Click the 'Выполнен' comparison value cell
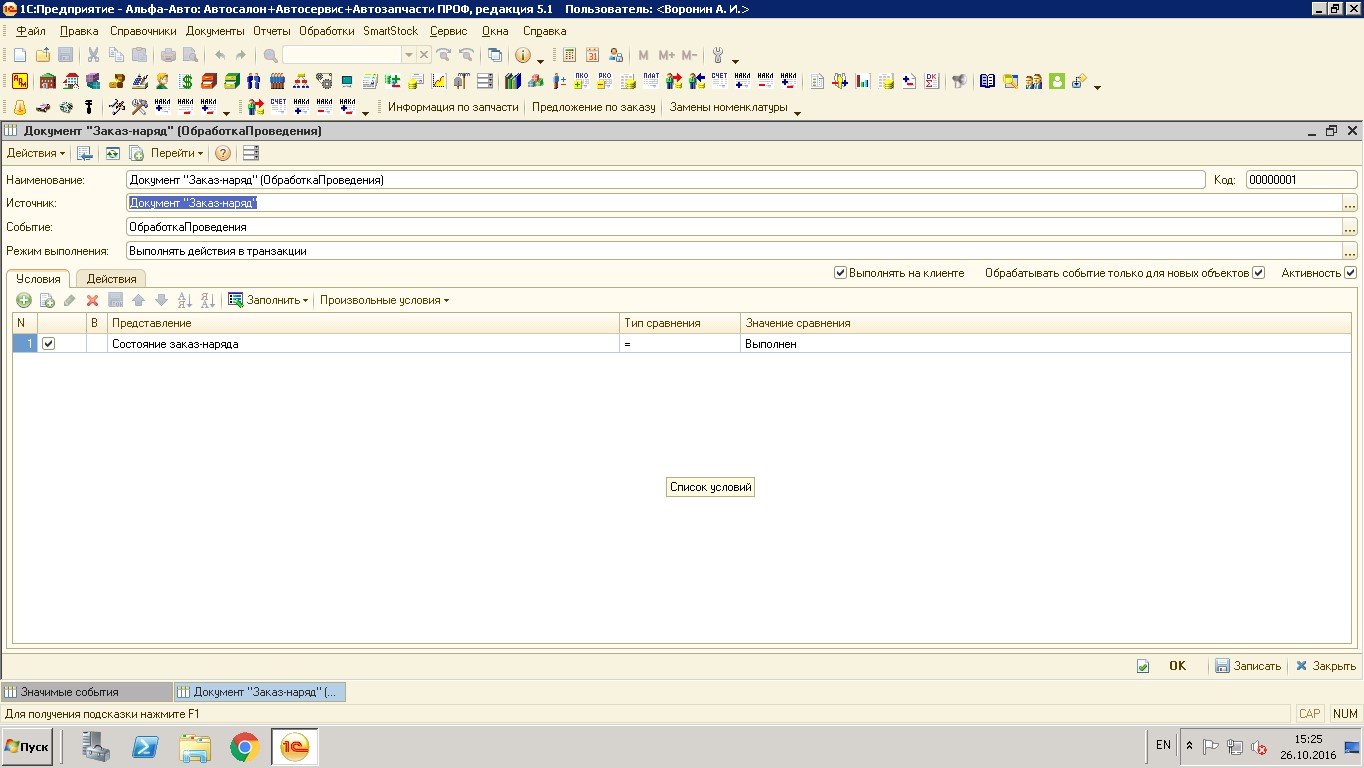This screenshot has width=1364, height=768. tap(1046, 344)
